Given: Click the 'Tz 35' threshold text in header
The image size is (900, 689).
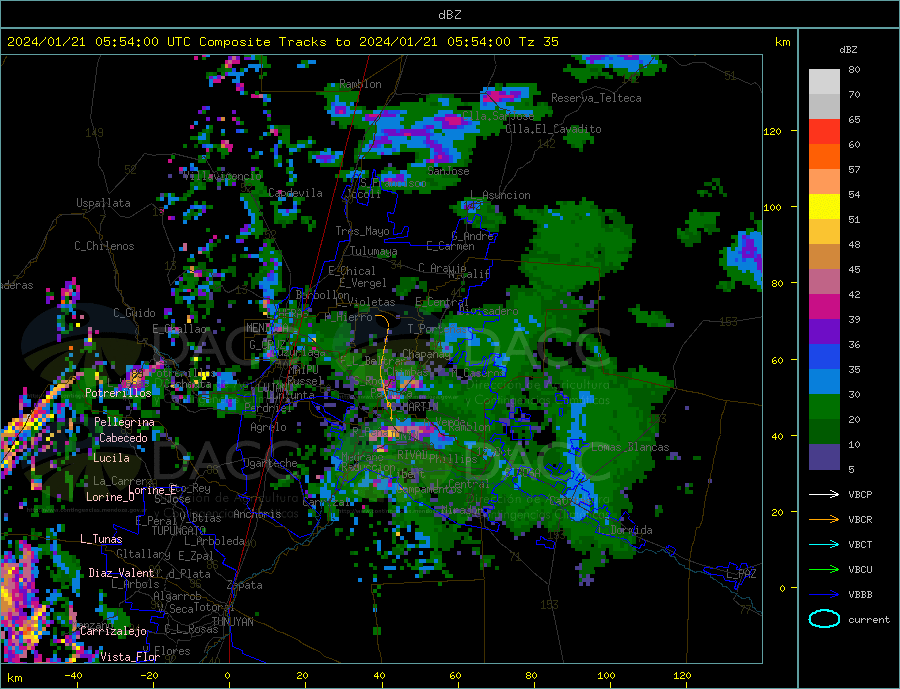Looking at the screenshot, I should tap(538, 42).
